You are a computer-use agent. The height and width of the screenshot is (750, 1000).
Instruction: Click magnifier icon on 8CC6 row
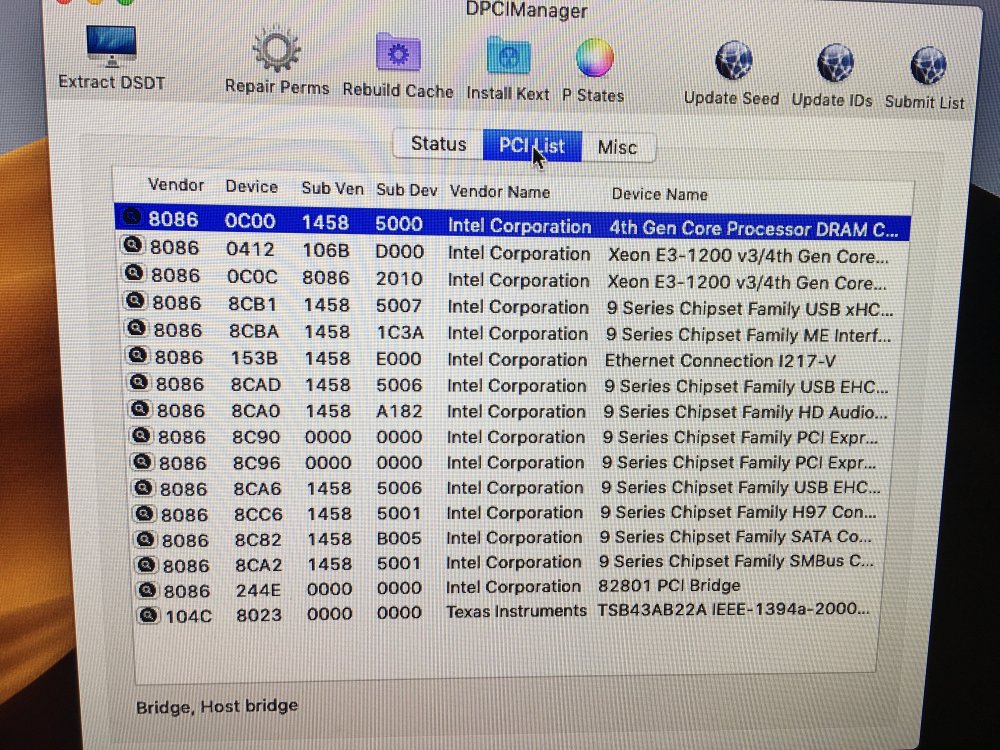(x=144, y=513)
